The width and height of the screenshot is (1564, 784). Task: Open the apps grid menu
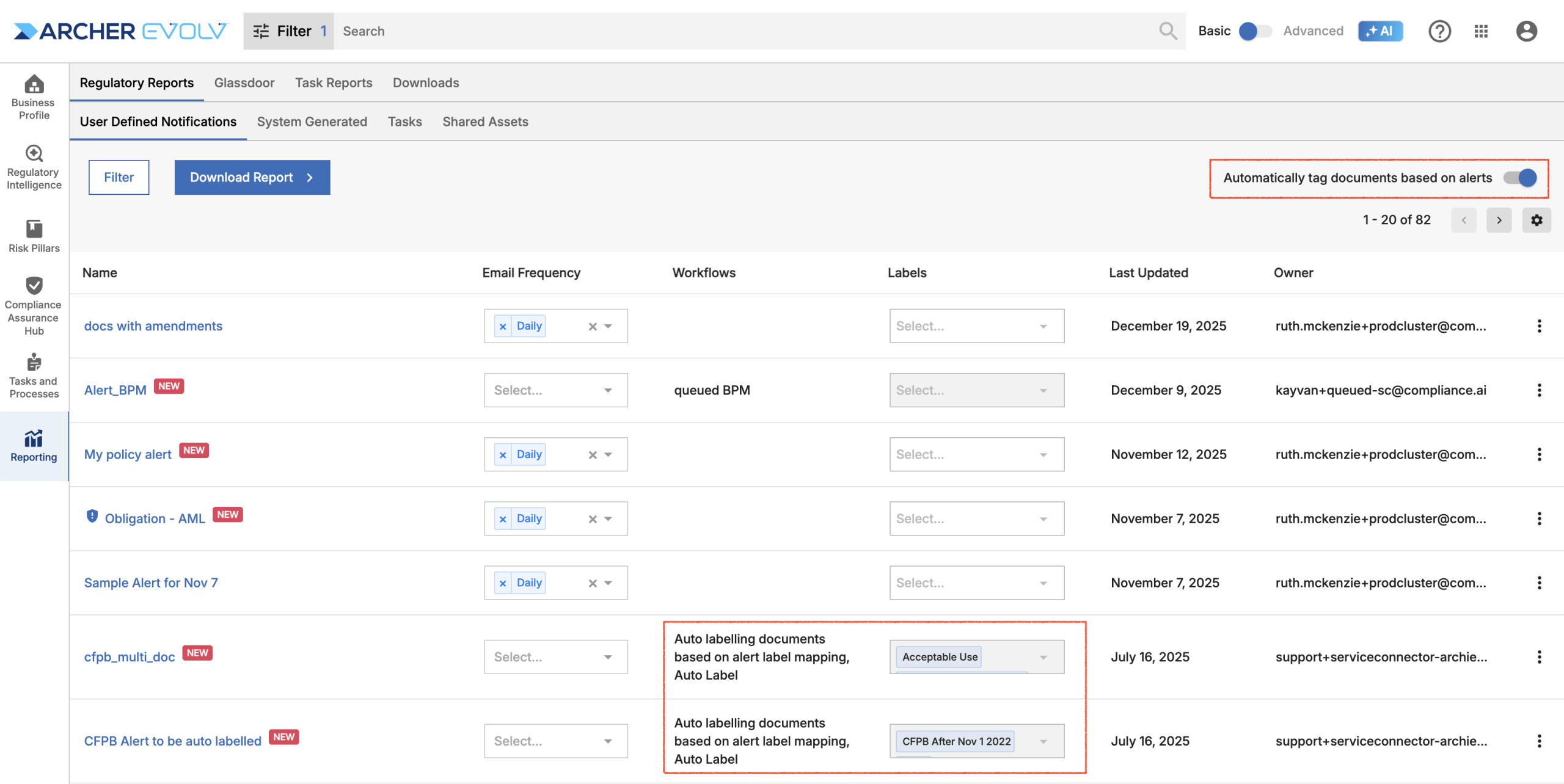1480,31
